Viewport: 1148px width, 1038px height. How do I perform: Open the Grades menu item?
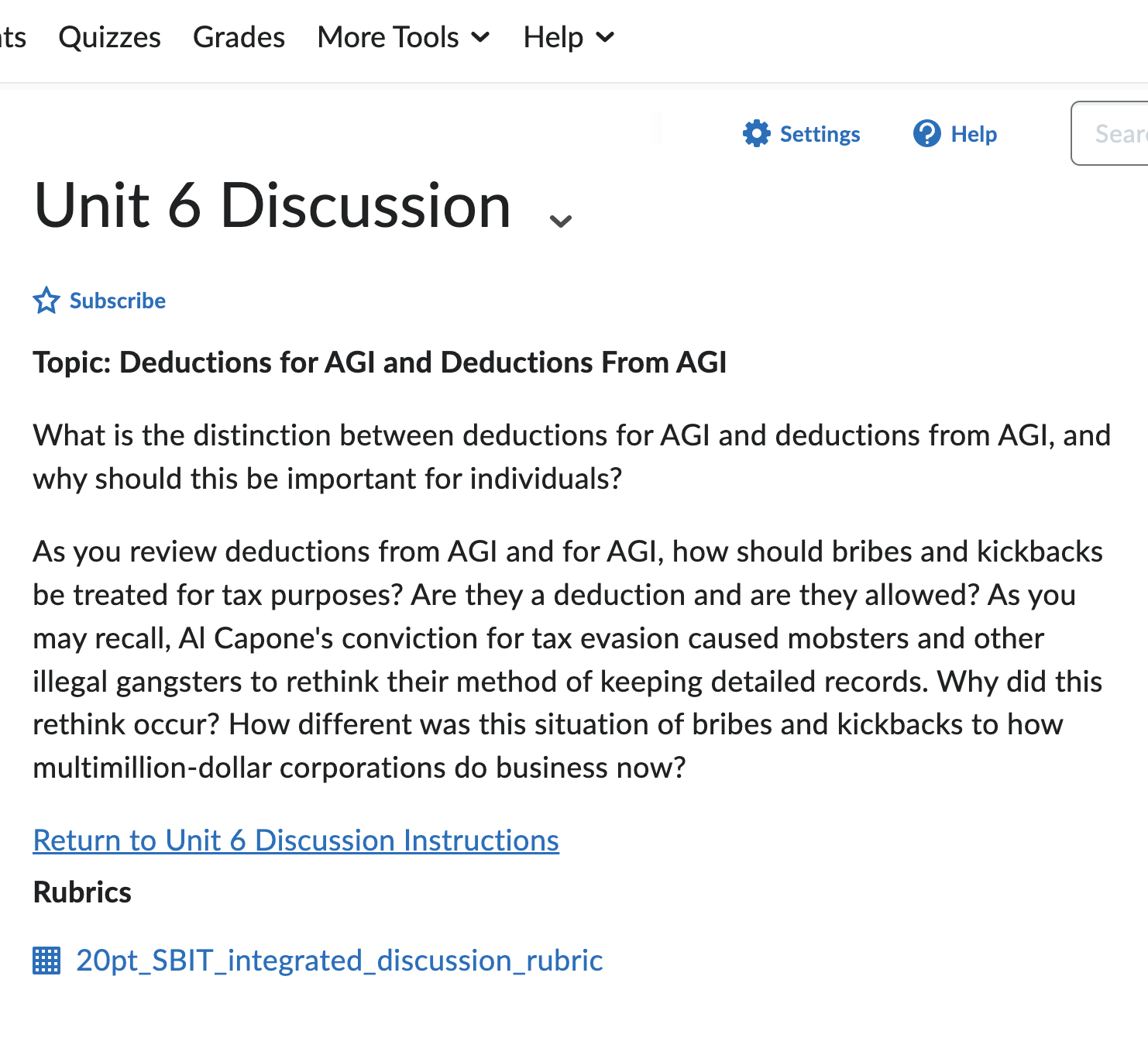coord(239,36)
